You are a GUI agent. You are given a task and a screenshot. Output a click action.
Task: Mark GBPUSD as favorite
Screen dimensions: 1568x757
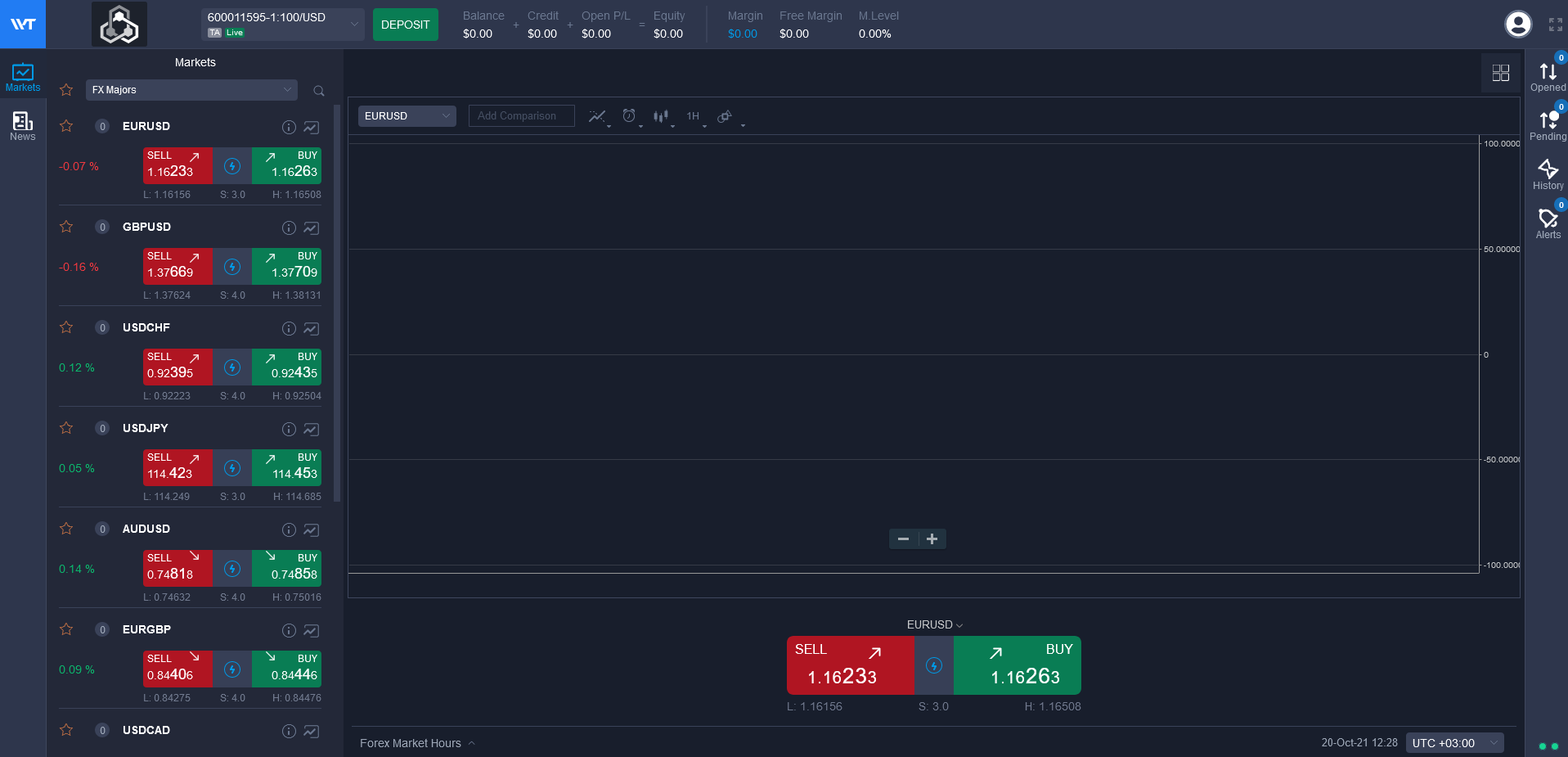point(66,227)
